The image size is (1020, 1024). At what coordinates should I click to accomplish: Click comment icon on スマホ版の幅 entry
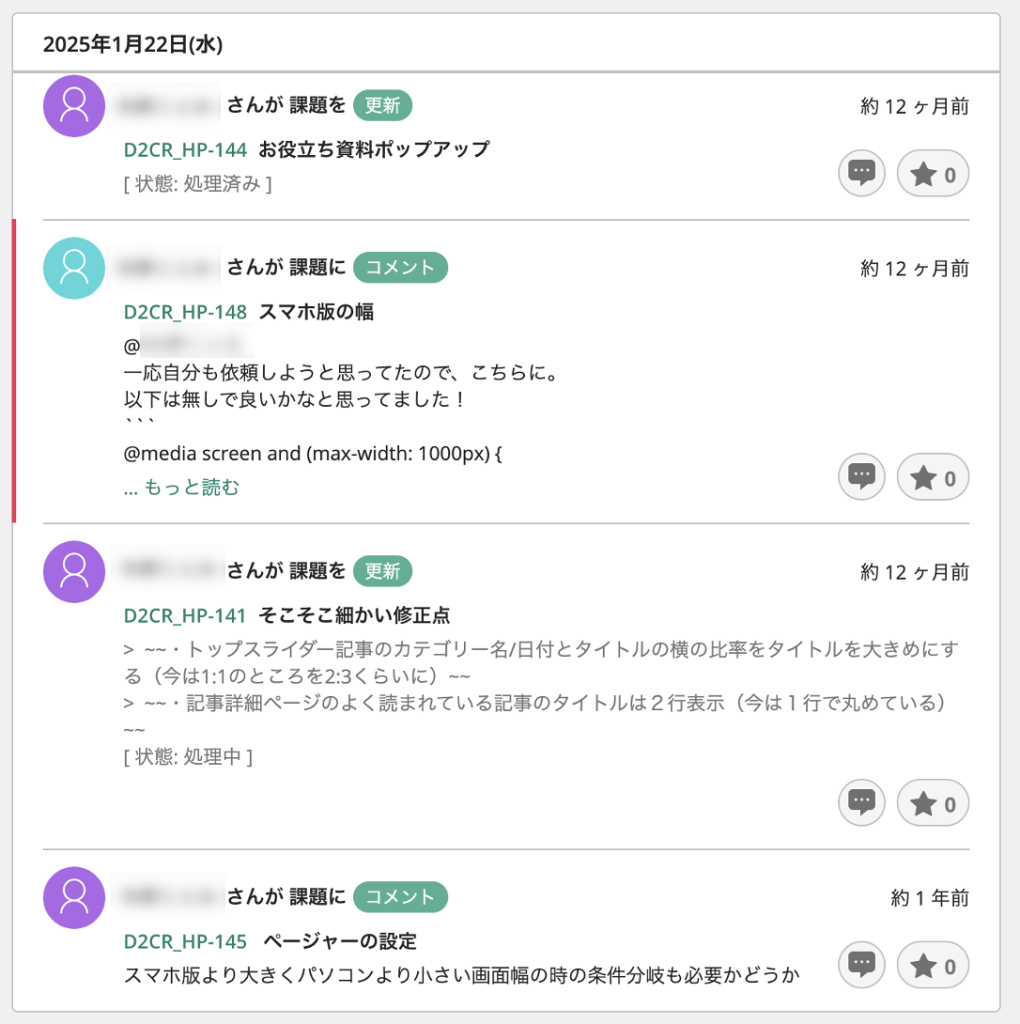tap(861, 478)
